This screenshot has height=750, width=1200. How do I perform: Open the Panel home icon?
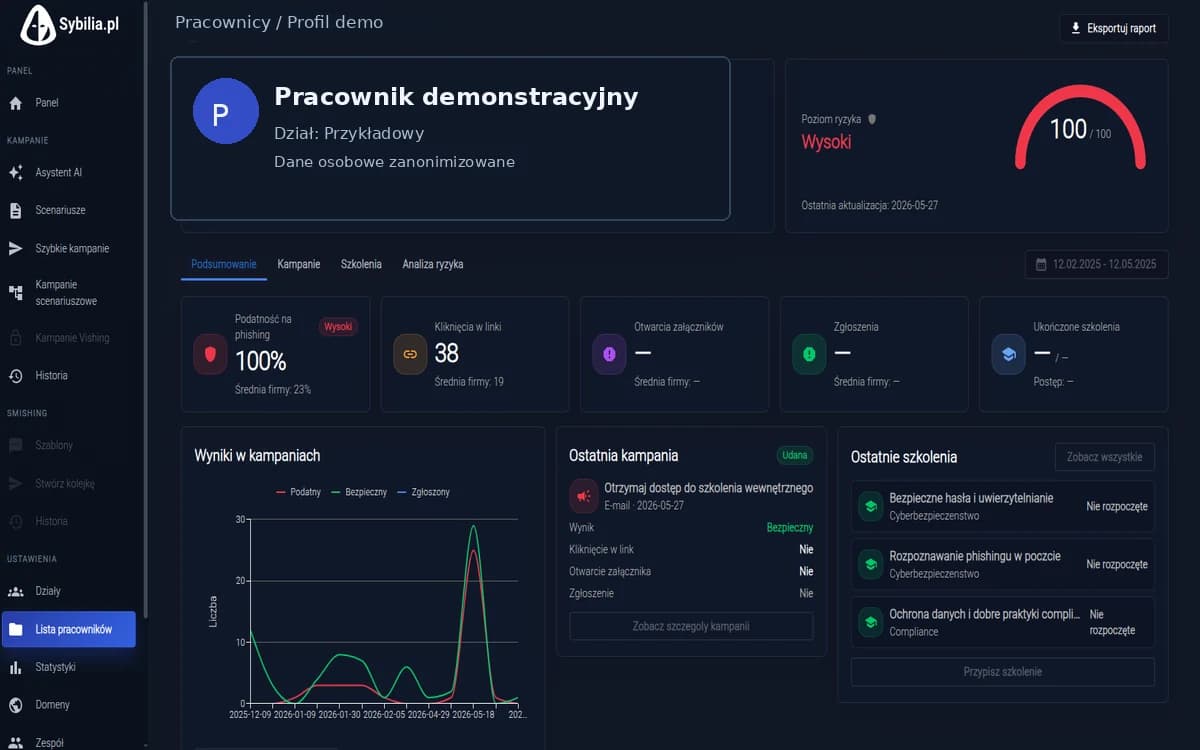point(15,103)
